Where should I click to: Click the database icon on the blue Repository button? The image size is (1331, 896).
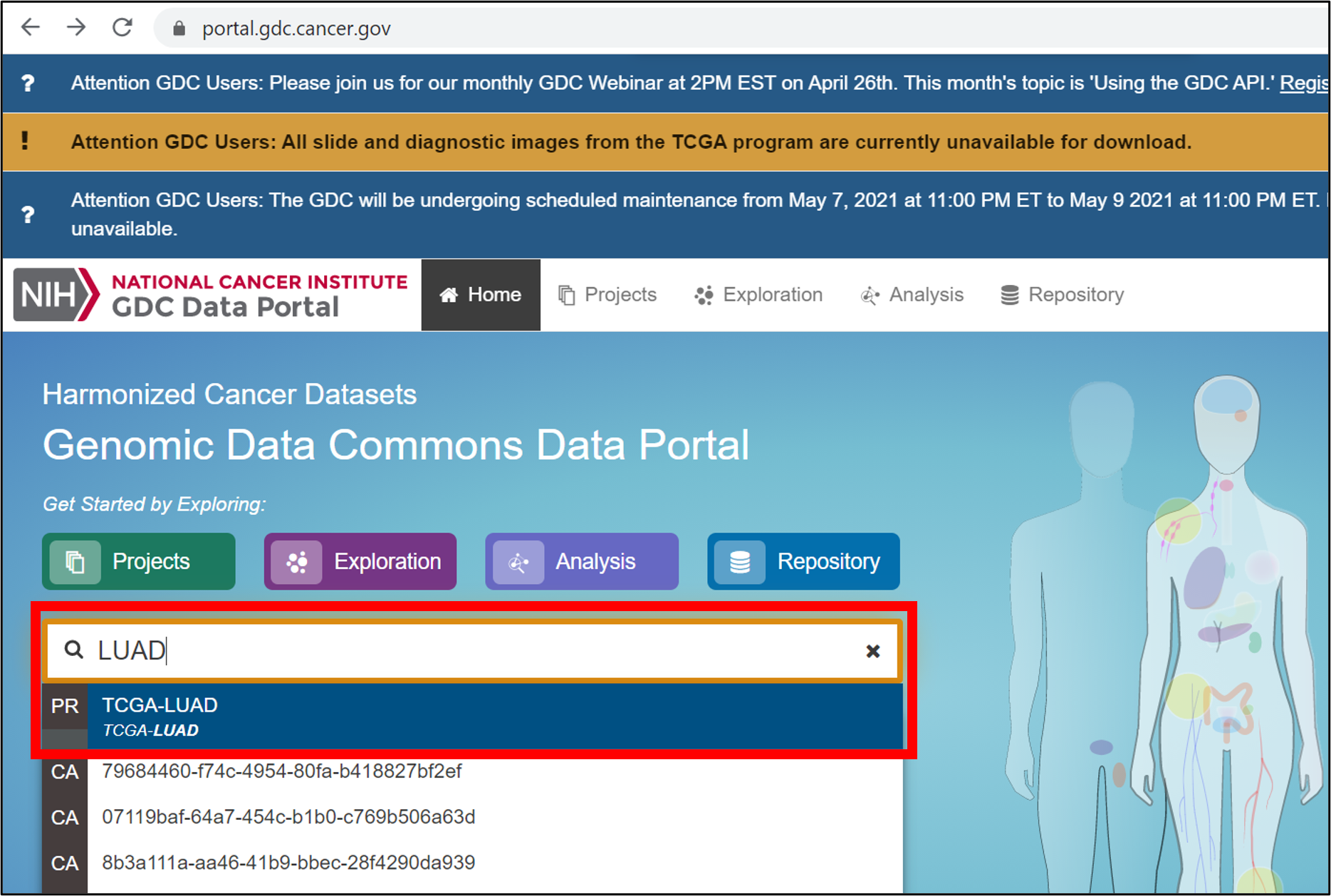[740, 562]
